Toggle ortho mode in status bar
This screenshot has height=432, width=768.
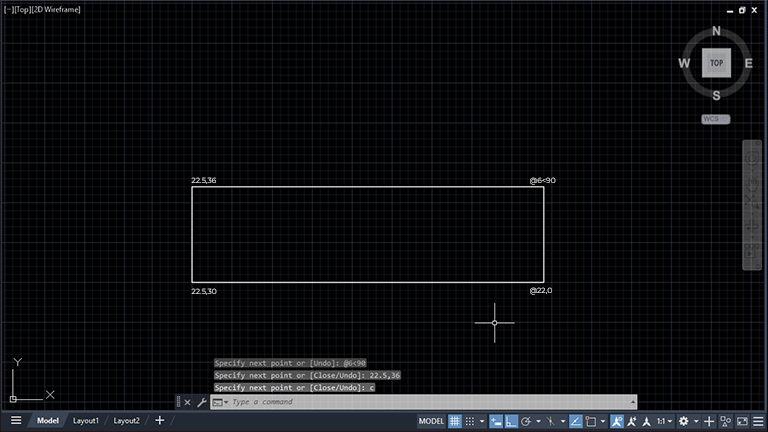(511, 421)
